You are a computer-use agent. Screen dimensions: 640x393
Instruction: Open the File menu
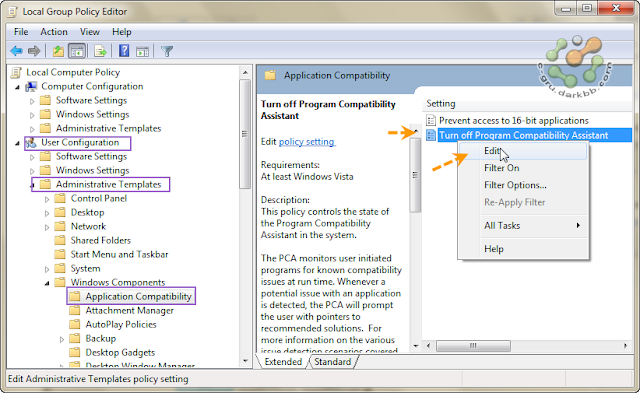(21, 32)
